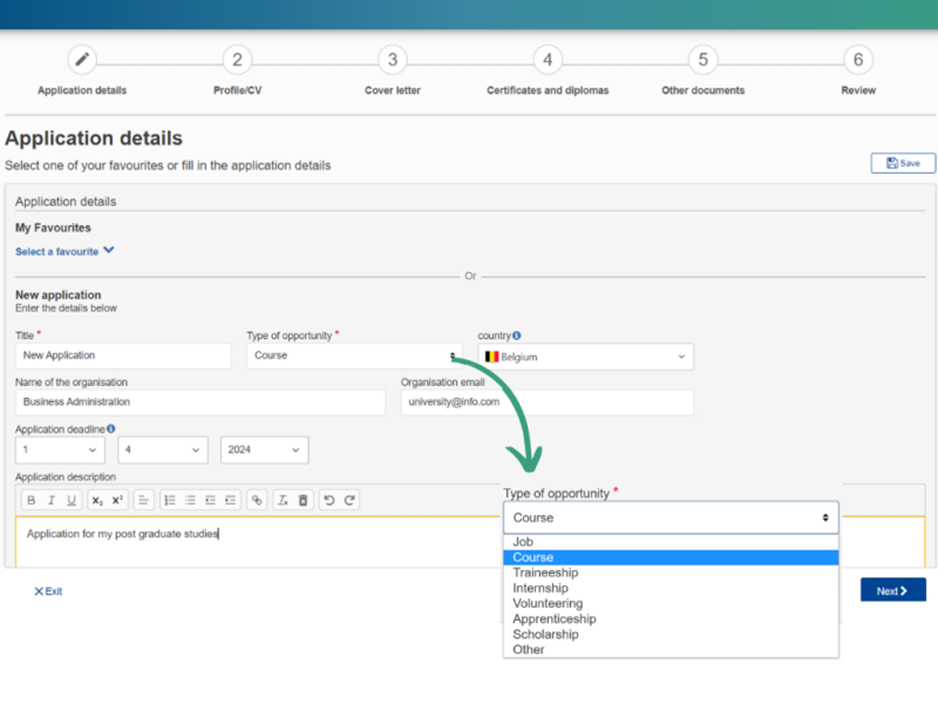Go to step 5 Other documents
Viewport: 938px width, 704px height.
pos(703,59)
